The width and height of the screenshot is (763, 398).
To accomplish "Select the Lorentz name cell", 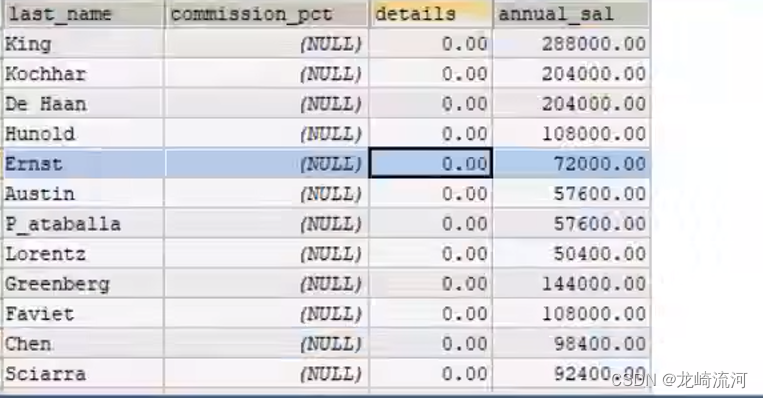I will pyautogui.click(x=83, y=253).
